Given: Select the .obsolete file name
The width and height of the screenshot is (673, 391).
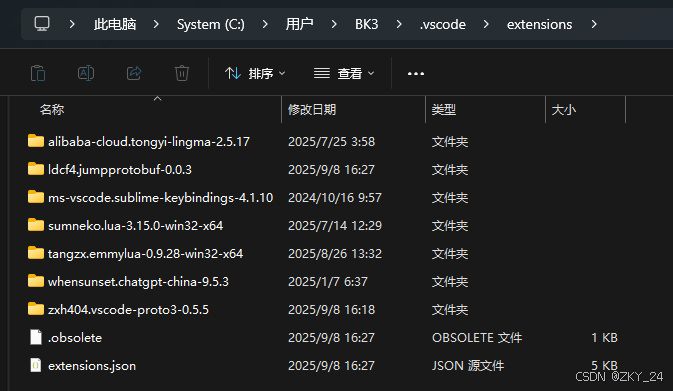Looking at the screenshot, I should point(75,338).
